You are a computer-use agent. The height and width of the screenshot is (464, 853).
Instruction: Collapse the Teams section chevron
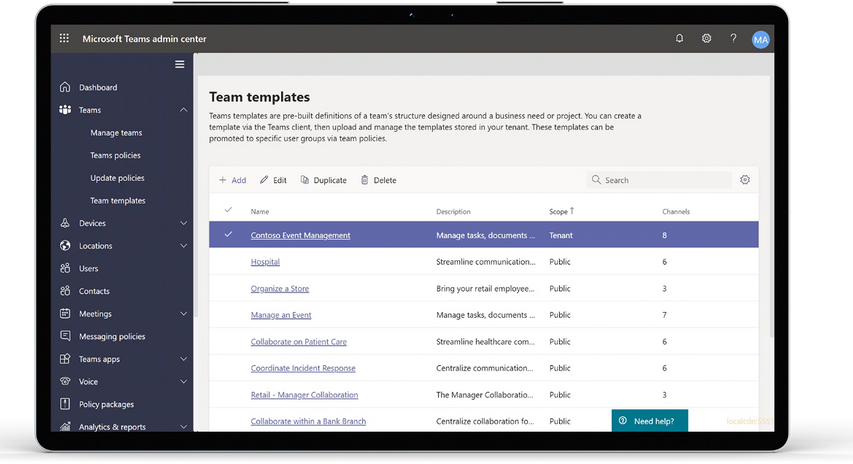[x=183, y=110]
